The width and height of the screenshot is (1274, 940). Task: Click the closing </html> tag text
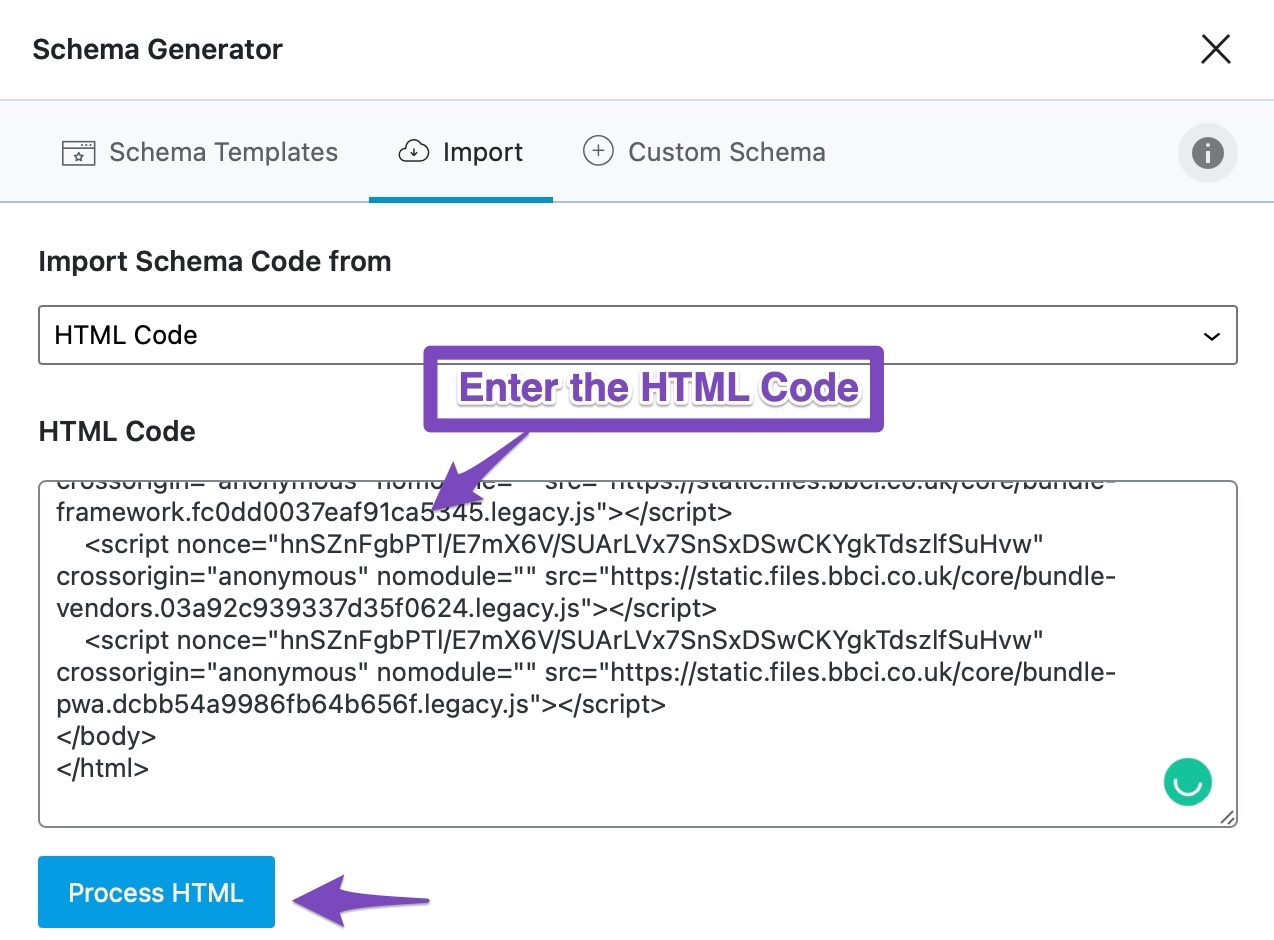click(x=103, y=769)
